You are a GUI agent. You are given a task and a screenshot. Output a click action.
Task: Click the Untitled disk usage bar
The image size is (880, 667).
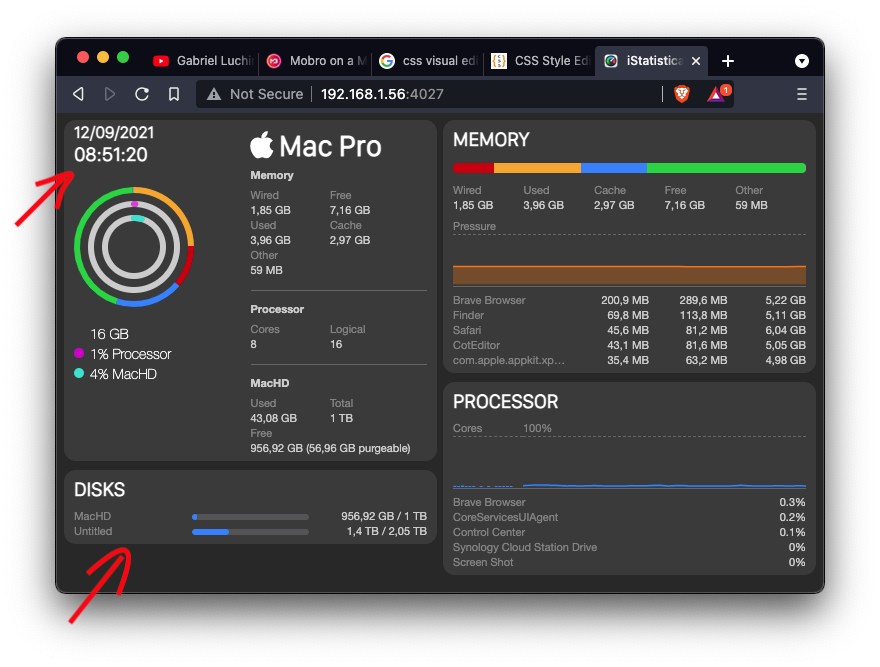tap(250, 532)
